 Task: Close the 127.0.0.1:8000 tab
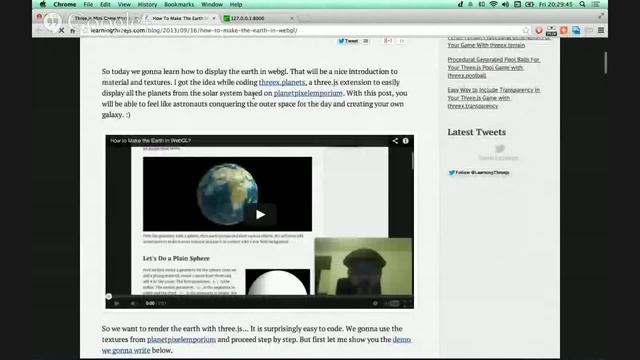[292, 18]
